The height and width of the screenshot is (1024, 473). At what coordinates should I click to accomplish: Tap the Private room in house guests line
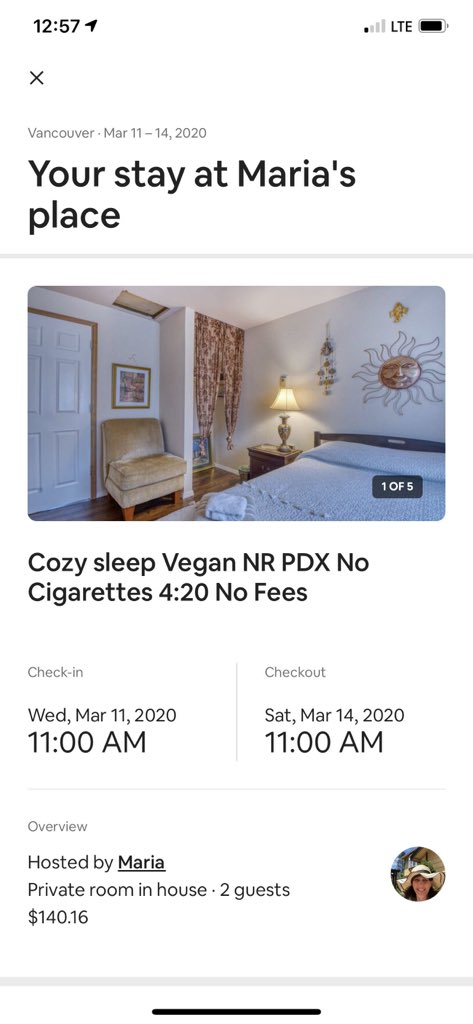(x=159, y=889)
